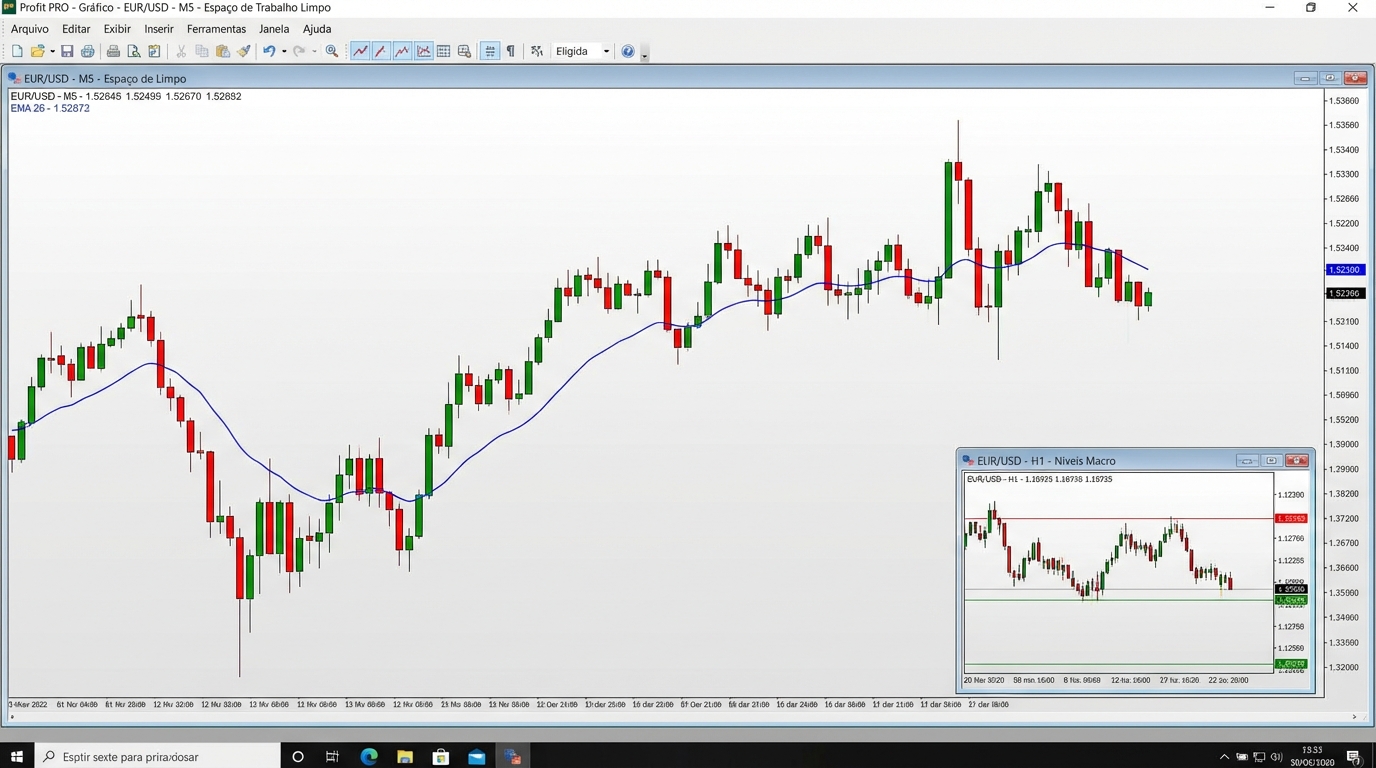Toggle the paragraph marks button
Image resolution: width=1376 pixels, height=768 pixels.
pos(511,51)
